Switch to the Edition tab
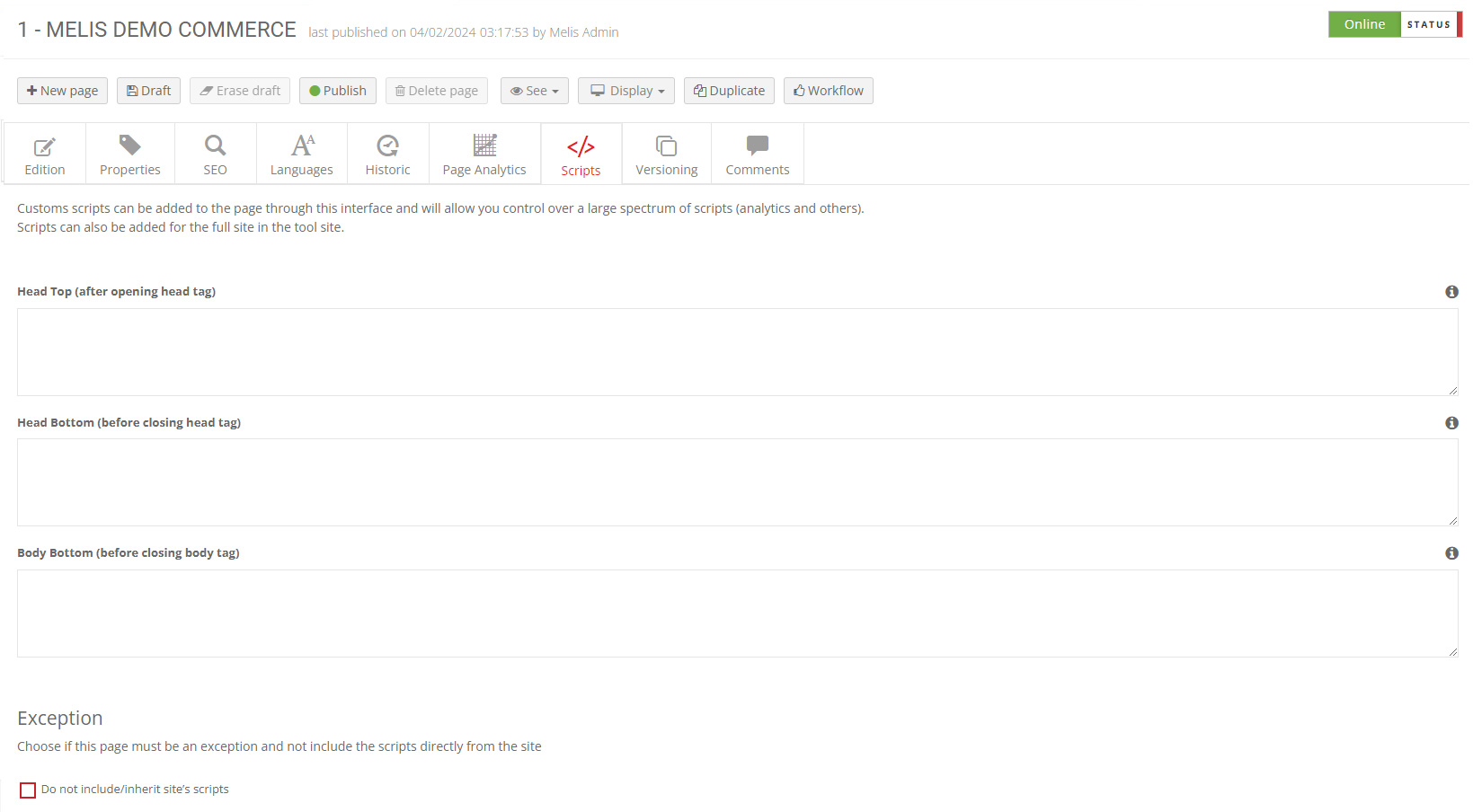1473x812 pixels. pyautogui.click(x=45, y=154)
